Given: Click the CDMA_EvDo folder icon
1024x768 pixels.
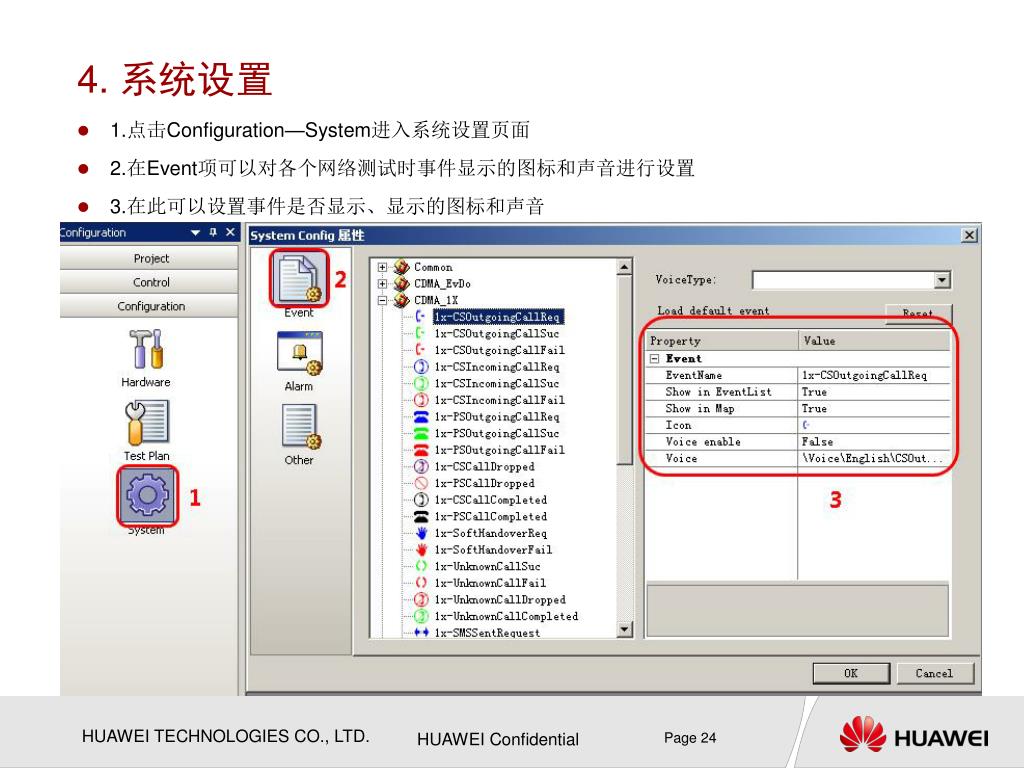Looking at the screenshot, I should (402, 283).
